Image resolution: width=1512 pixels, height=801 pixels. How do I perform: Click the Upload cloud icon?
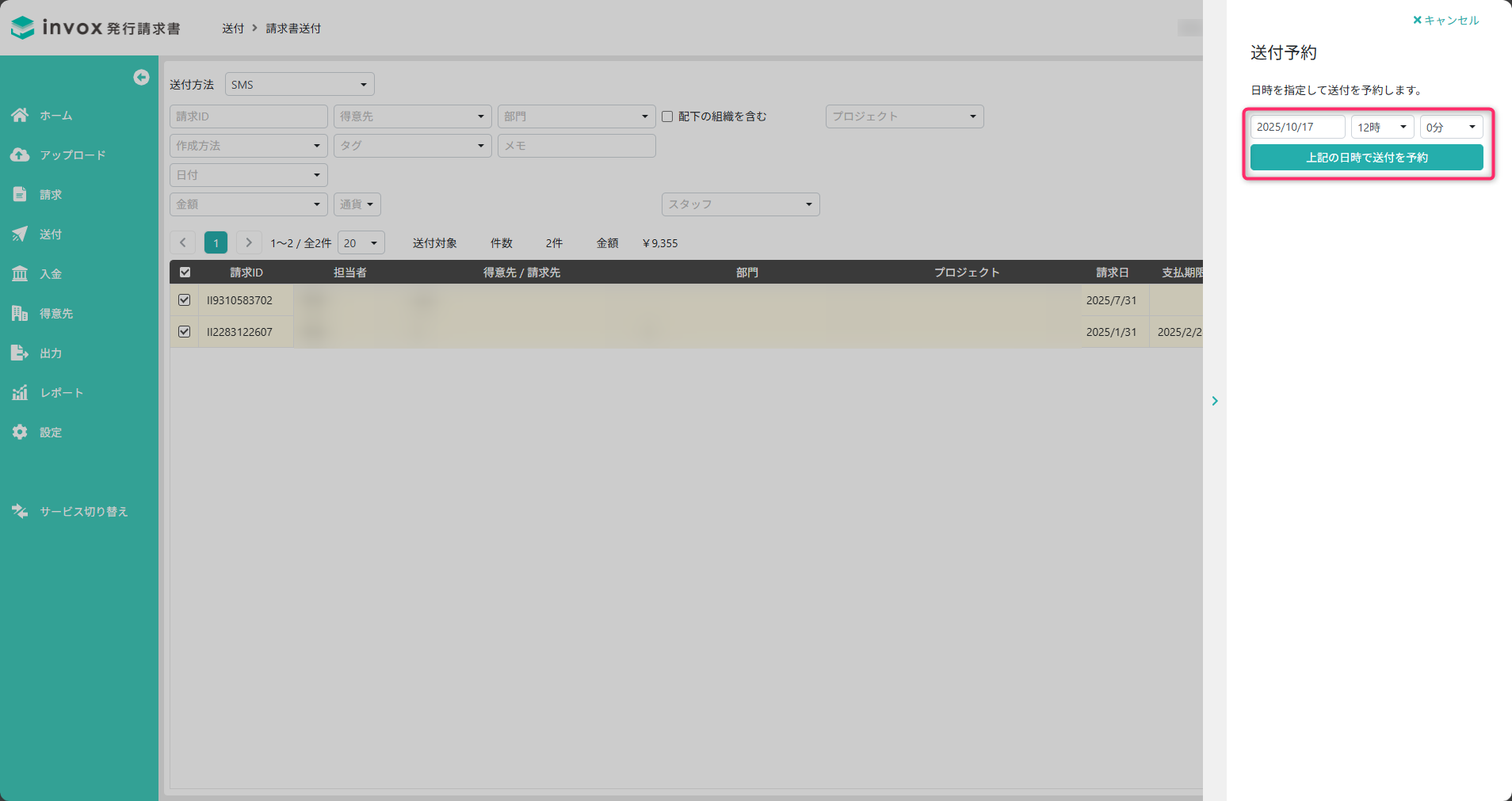click(x=20, y=154)
